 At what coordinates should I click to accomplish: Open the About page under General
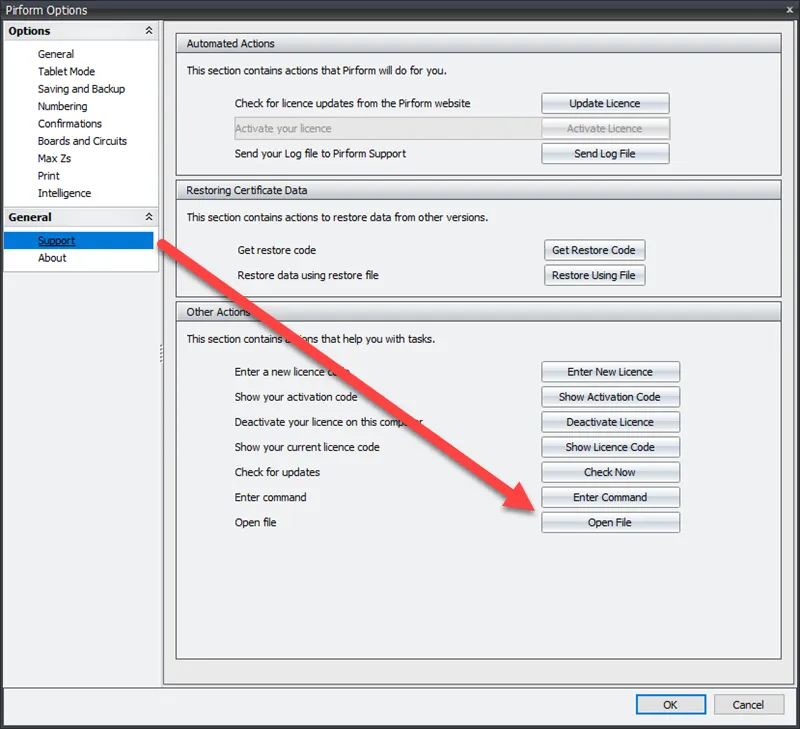(52, 258)
